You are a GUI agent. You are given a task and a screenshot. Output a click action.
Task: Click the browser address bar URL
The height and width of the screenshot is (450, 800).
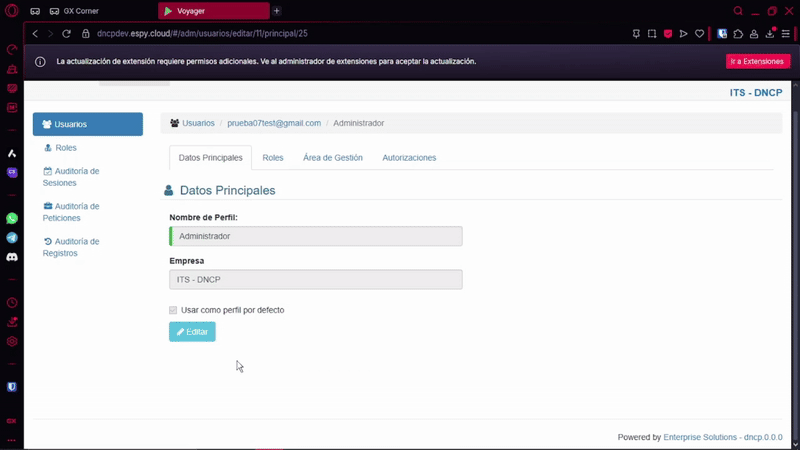pos(202,34)
